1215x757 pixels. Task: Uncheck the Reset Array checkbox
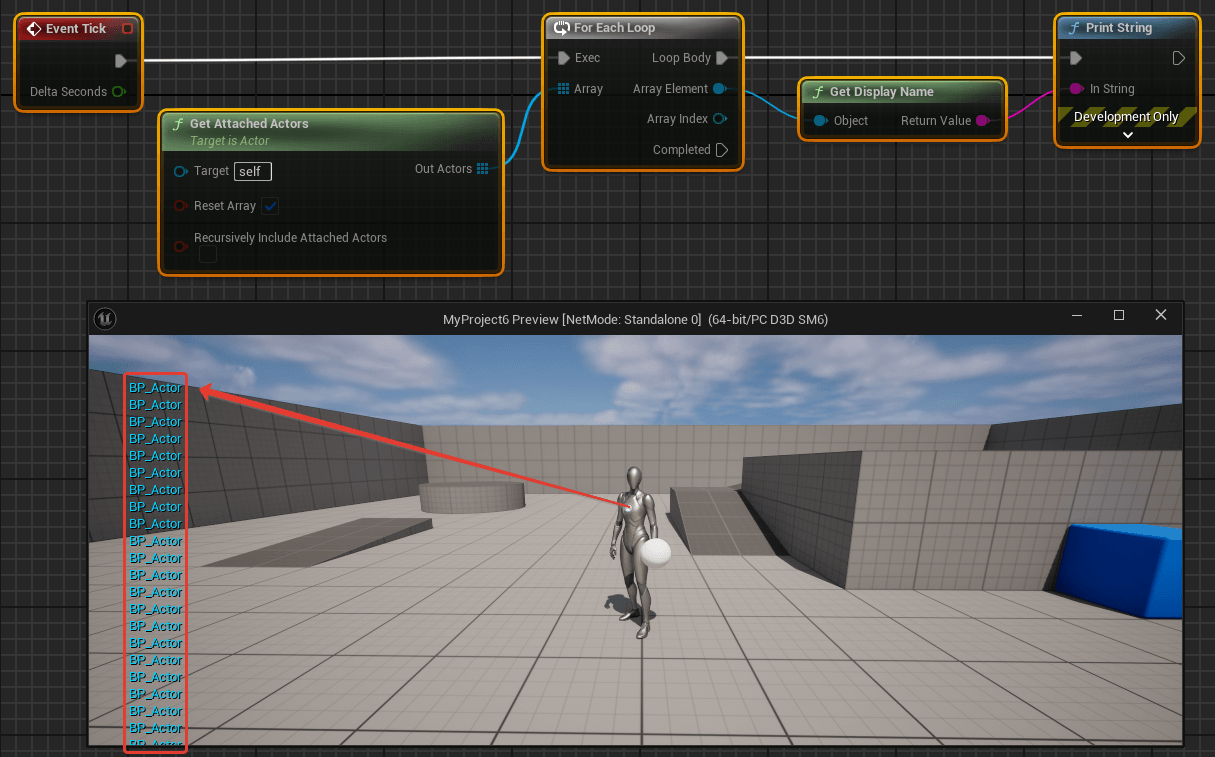[x=270, y=206]
